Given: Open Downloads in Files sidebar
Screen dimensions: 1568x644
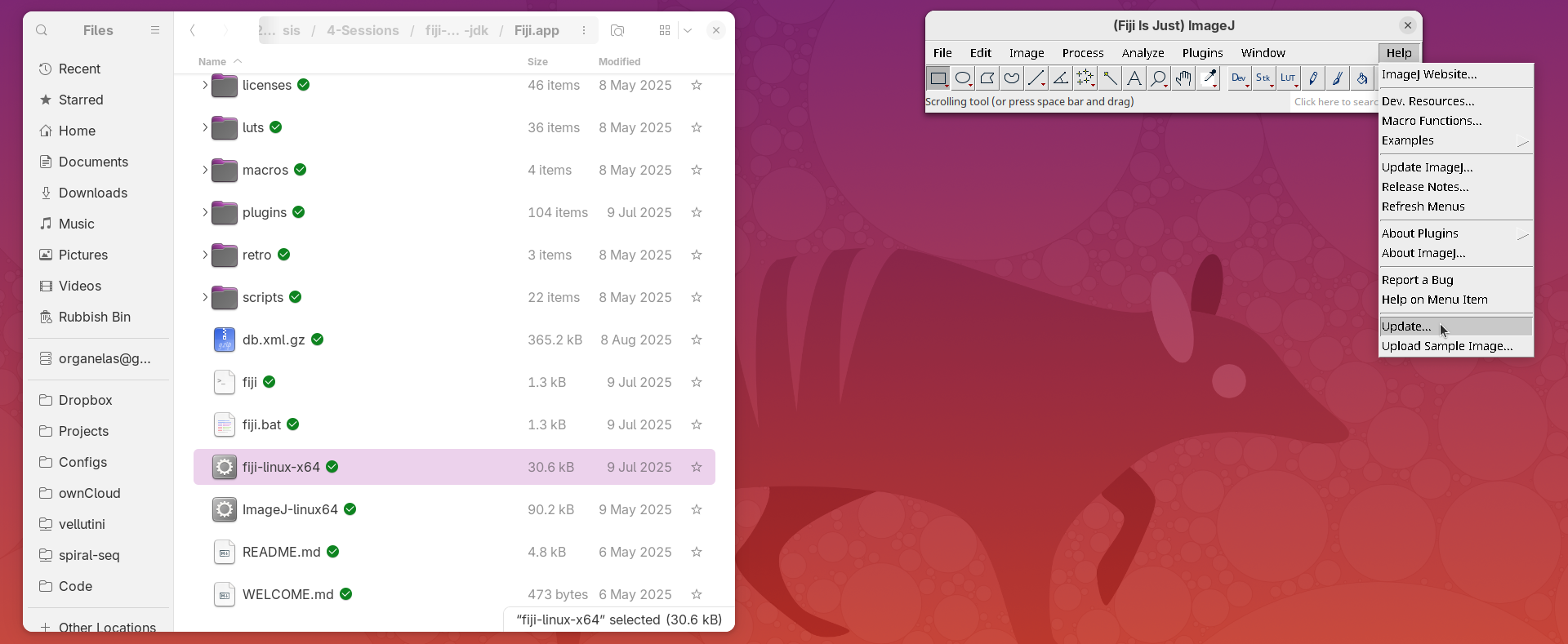Looking at the screenshot, I should pyautogui.click(x=93, y=193).
